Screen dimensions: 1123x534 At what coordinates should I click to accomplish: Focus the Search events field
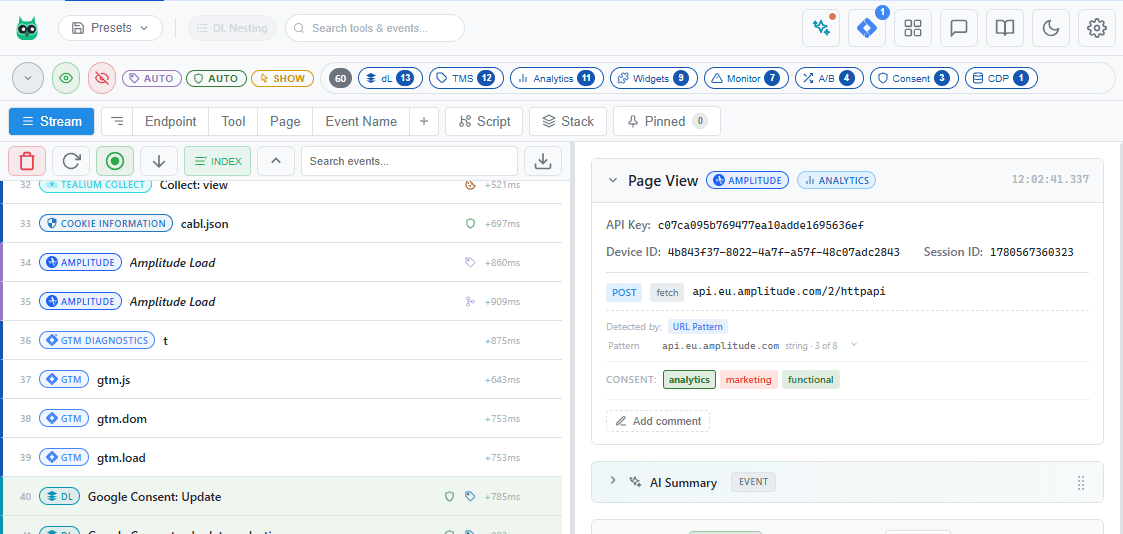click(x=409, y=161)
